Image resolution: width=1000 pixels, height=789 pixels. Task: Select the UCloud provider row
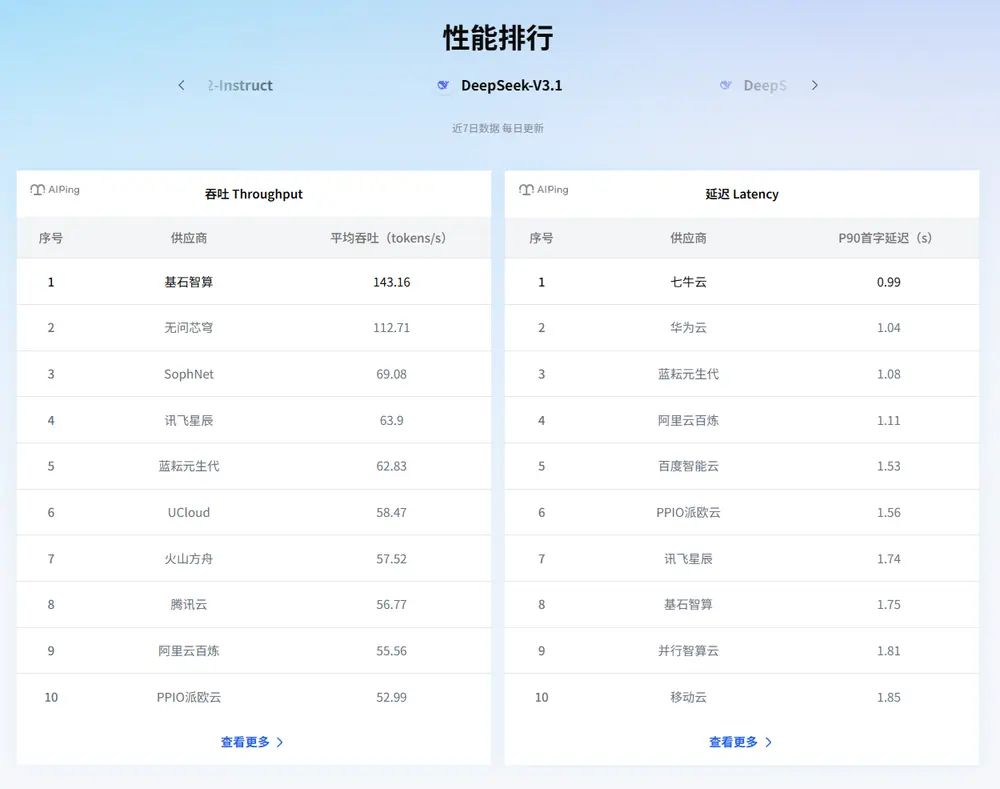point(189,512)
